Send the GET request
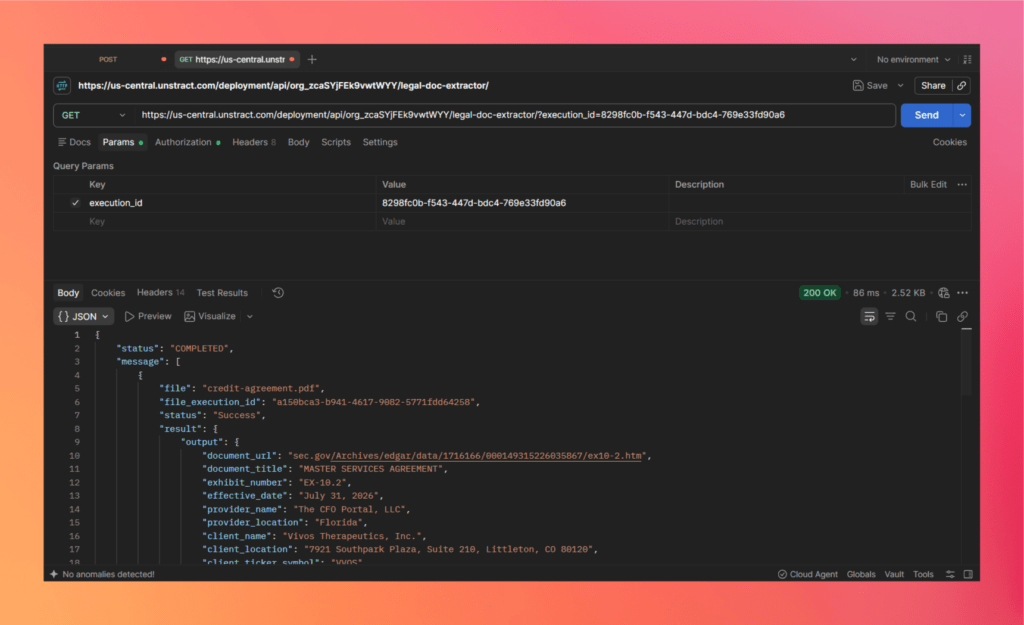 (927, 115)
